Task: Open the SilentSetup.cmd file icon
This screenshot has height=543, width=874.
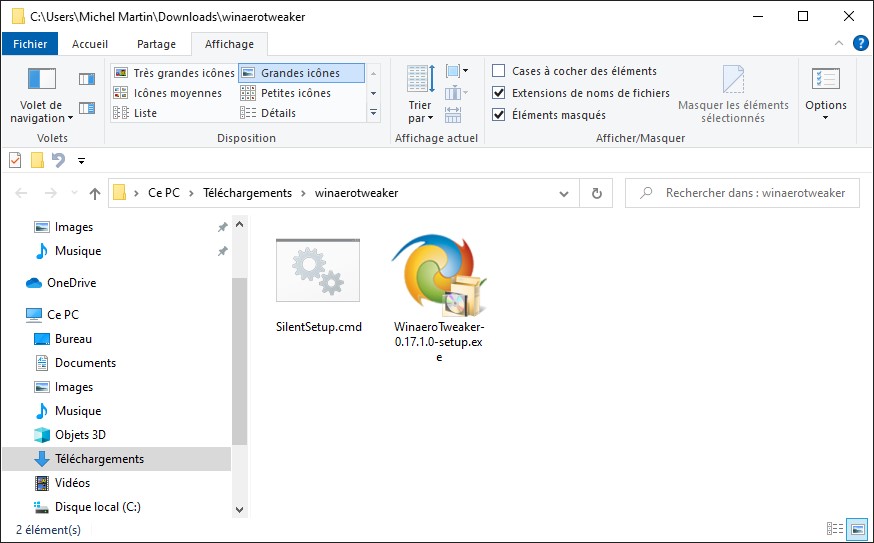Action: point(317,271)
